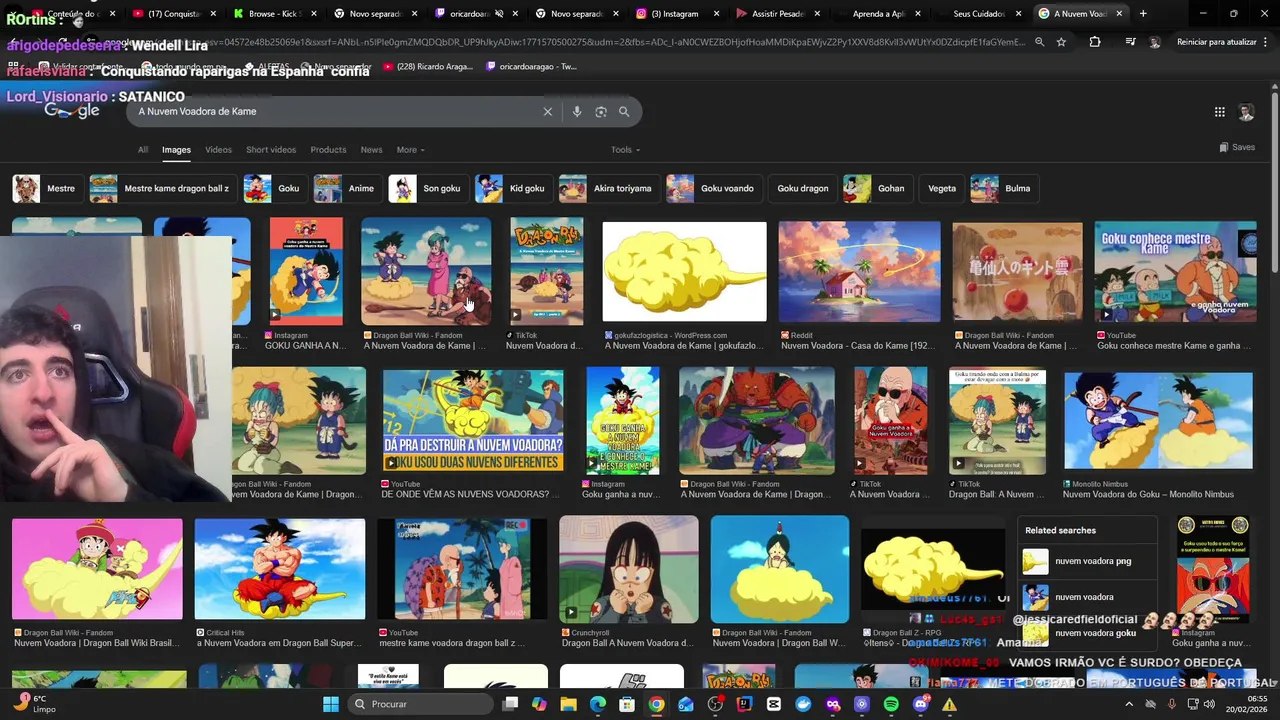This screenshot has height=720, width=1280.
Task: Select the Bulma filter chip
Action: click(x=1003, y=188)
